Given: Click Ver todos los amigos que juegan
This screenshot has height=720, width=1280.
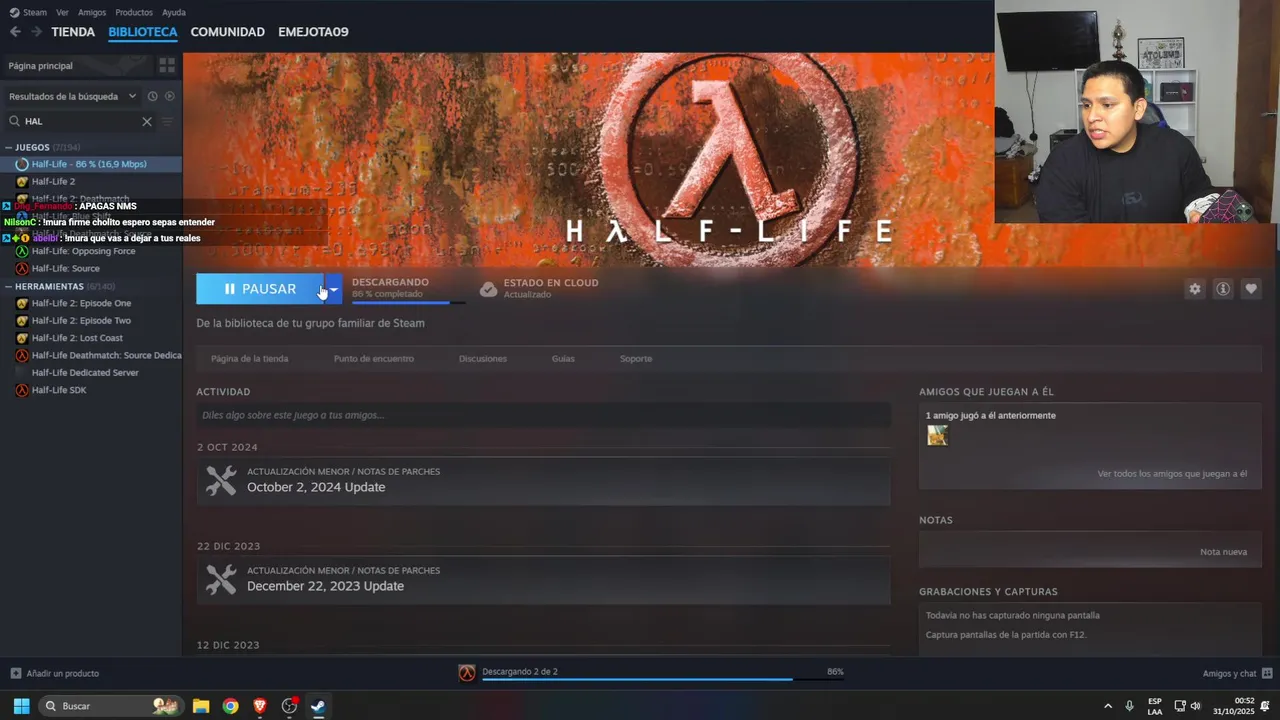Looking at the screenshot, I should coord(1172,474).
